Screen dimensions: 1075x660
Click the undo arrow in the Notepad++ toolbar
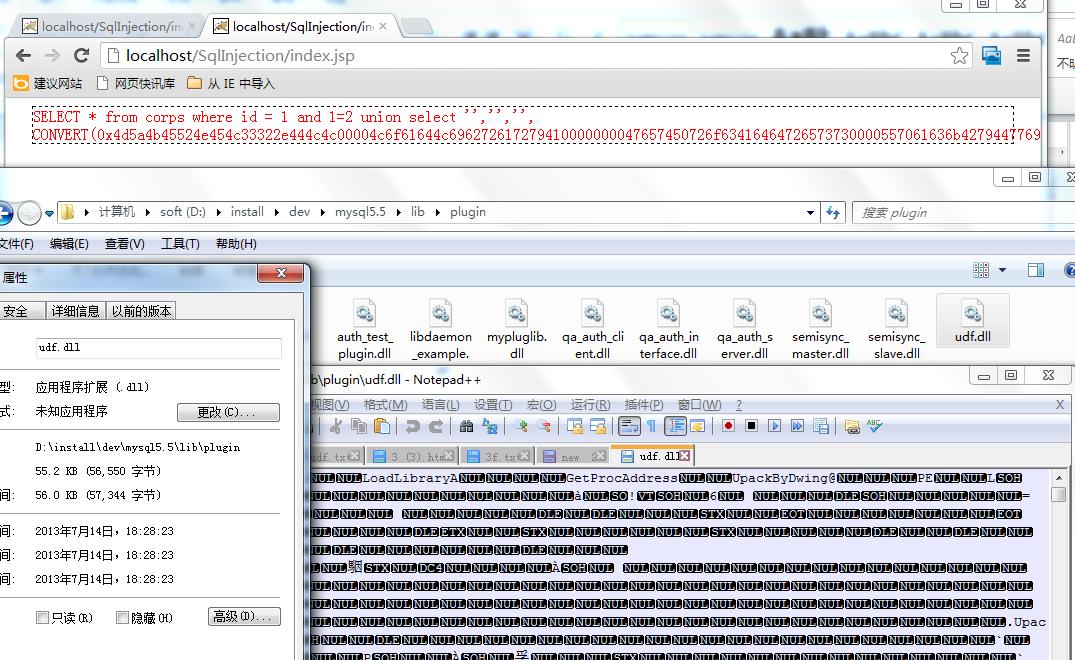tap(412, 426)
